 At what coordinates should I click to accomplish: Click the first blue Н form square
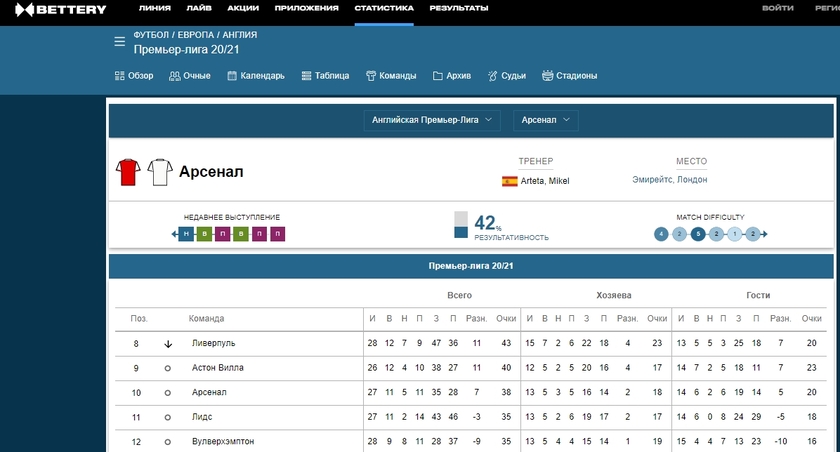pos(186,234)
